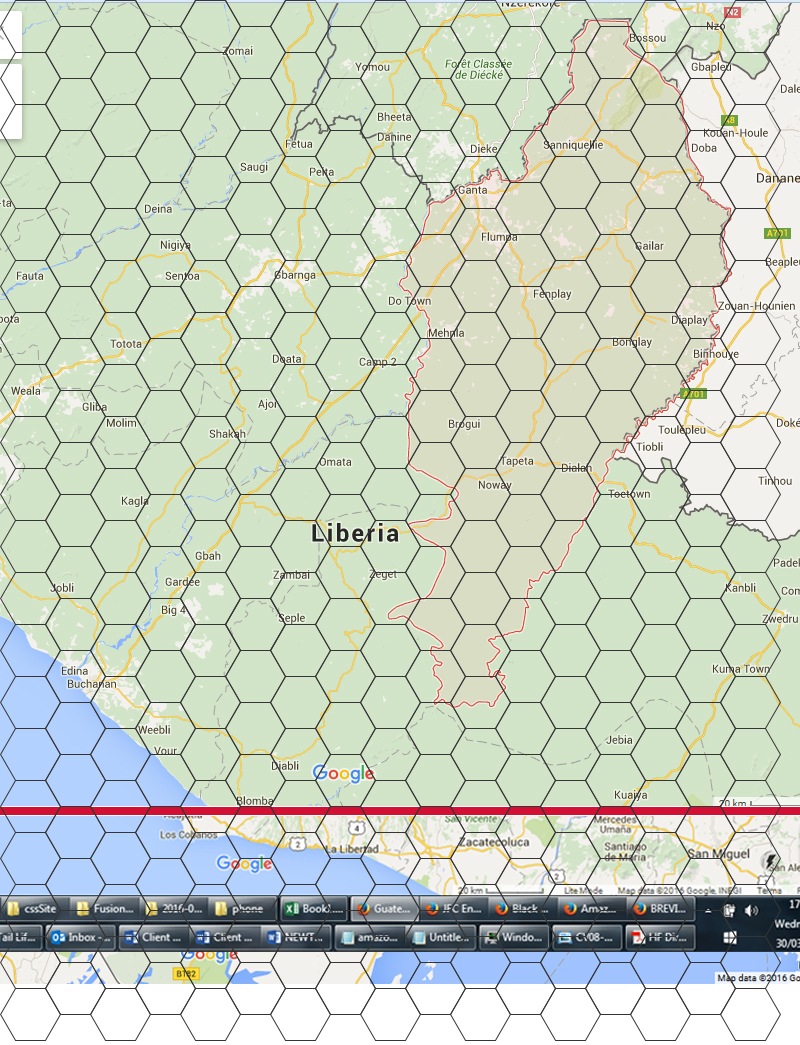This screenshot has width=800, height=1045.
Task: Click the route 4 shield near La Libertad
Action: (x=357, y=828)
